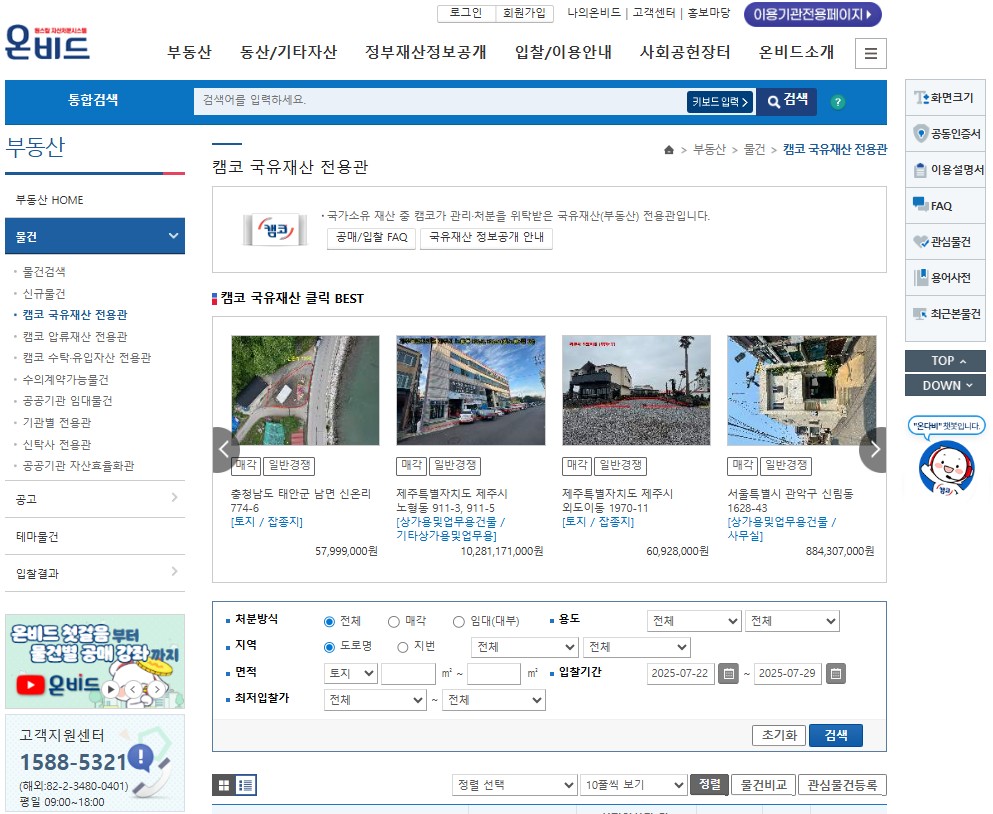
Task: Open second 지역 district dropdown
Action: [x=636, y=647]
